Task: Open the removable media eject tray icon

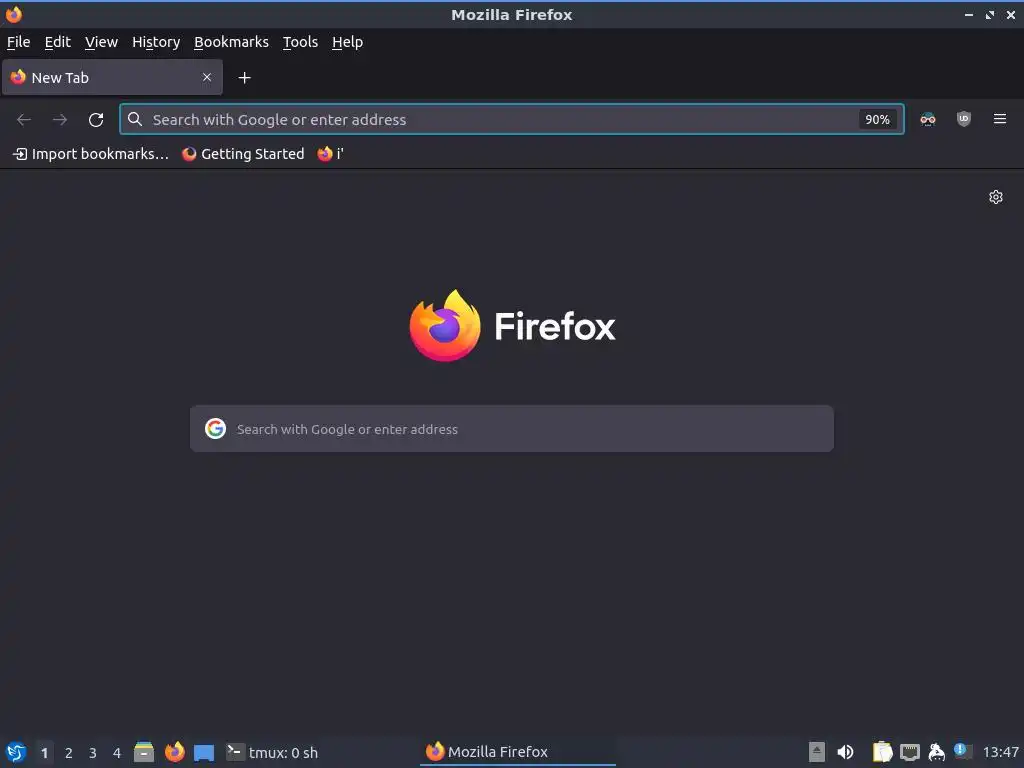Action: click(816, 752)
